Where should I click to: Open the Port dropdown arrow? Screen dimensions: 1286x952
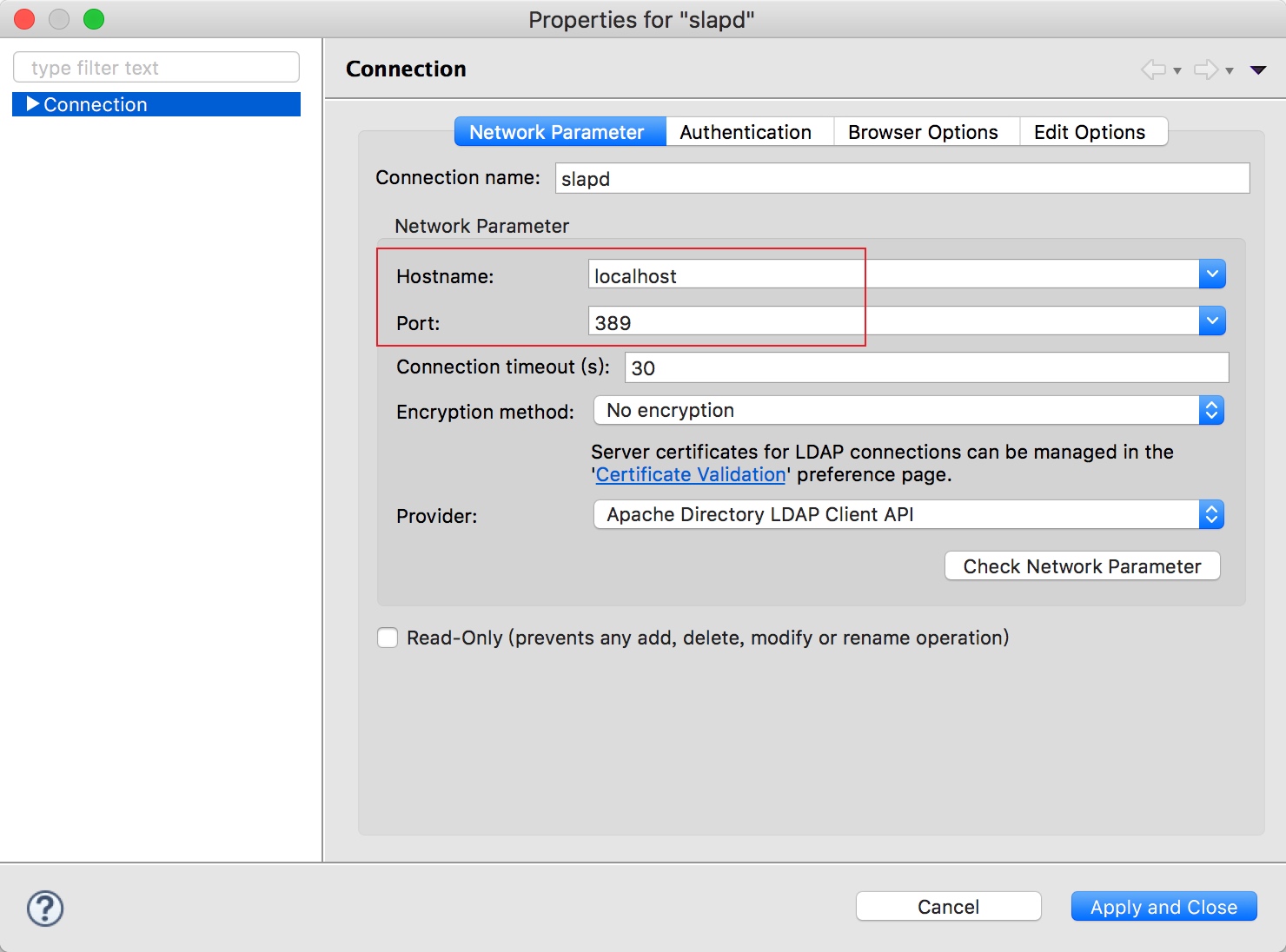click(x=1212, y=321)
